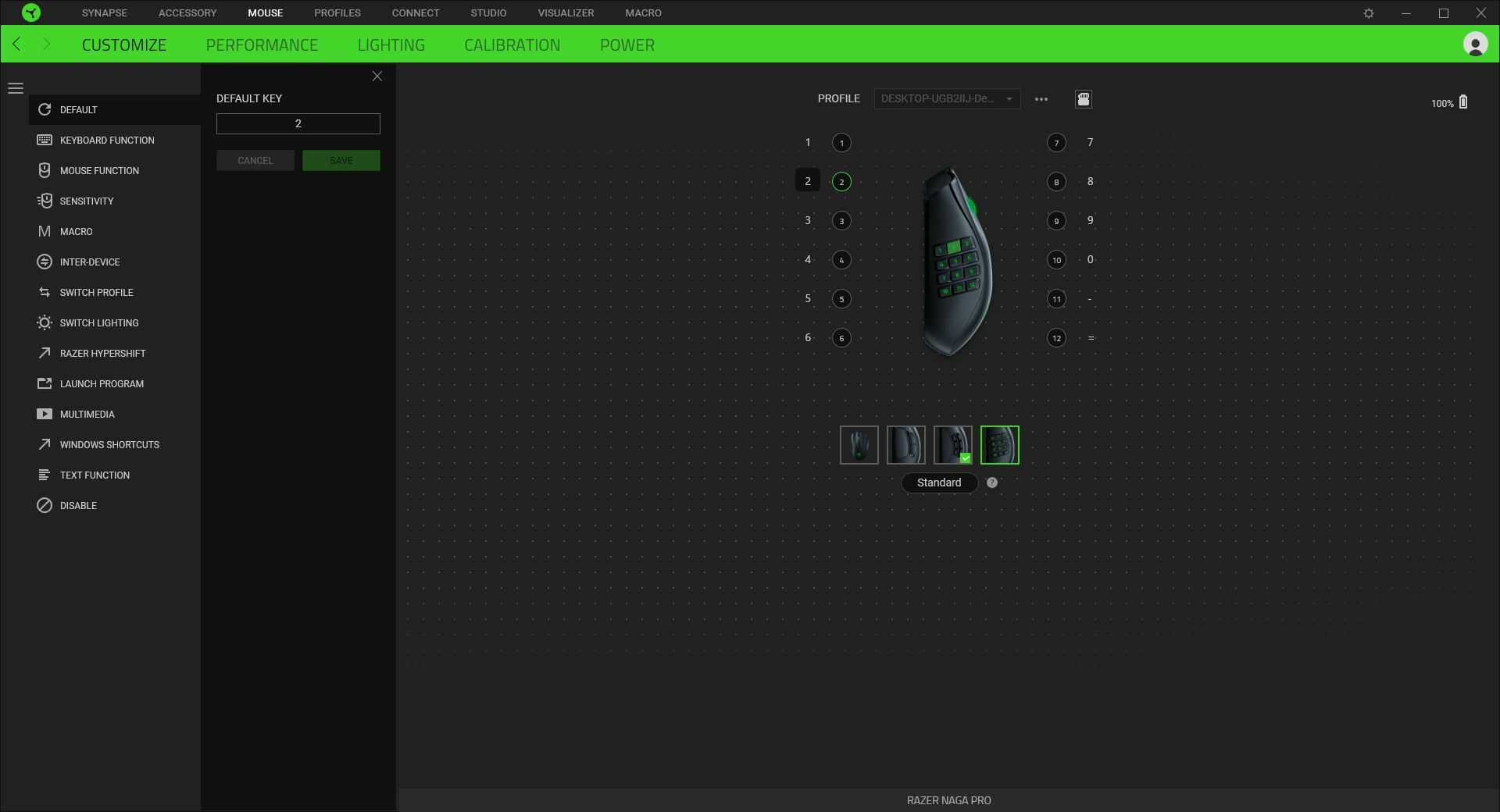Click the help question mark beside Standard

point(991,483)
